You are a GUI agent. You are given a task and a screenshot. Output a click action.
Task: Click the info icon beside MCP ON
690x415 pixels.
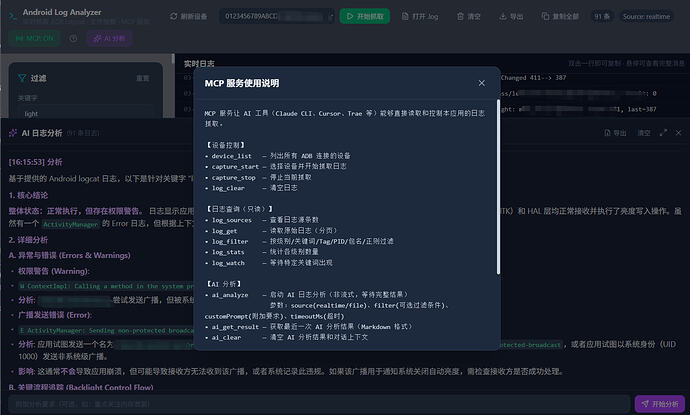73,38
